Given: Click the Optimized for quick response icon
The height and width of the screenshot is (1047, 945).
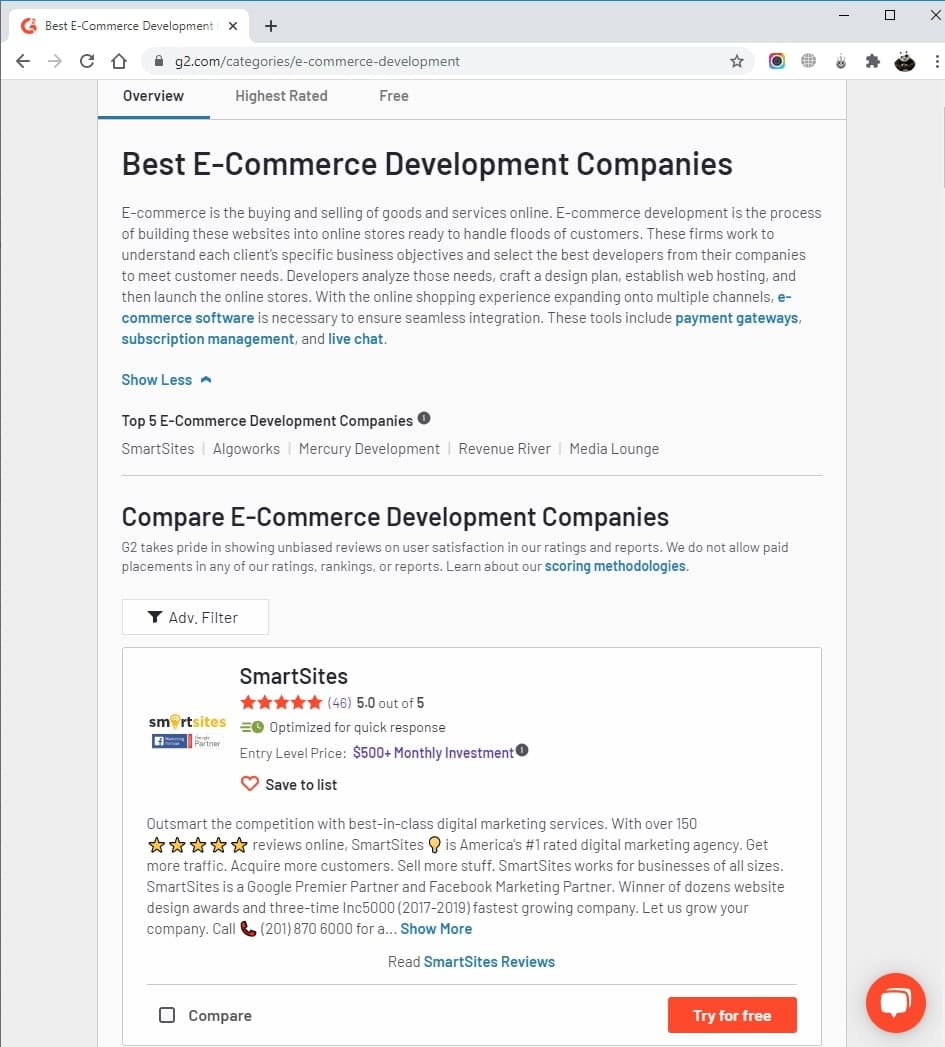Looking at the screenshot, I should (x=252, y=727).
